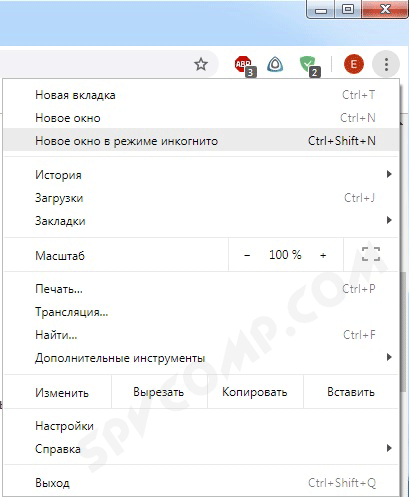Click the Вырезать button
Viewport: 409px width, 497px height.
[159, 392]
